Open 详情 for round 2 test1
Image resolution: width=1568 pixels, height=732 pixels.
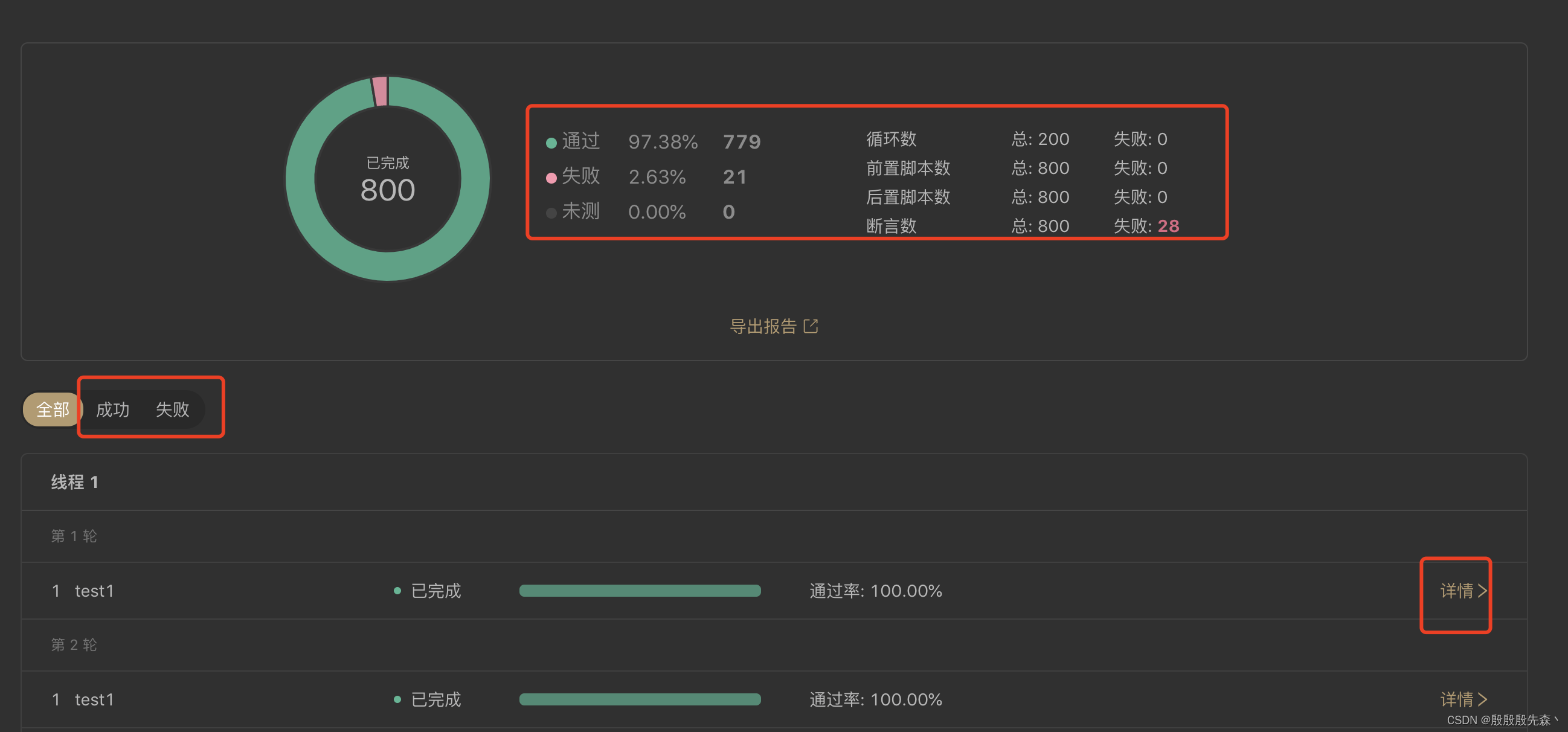(x=1456, y=699)
